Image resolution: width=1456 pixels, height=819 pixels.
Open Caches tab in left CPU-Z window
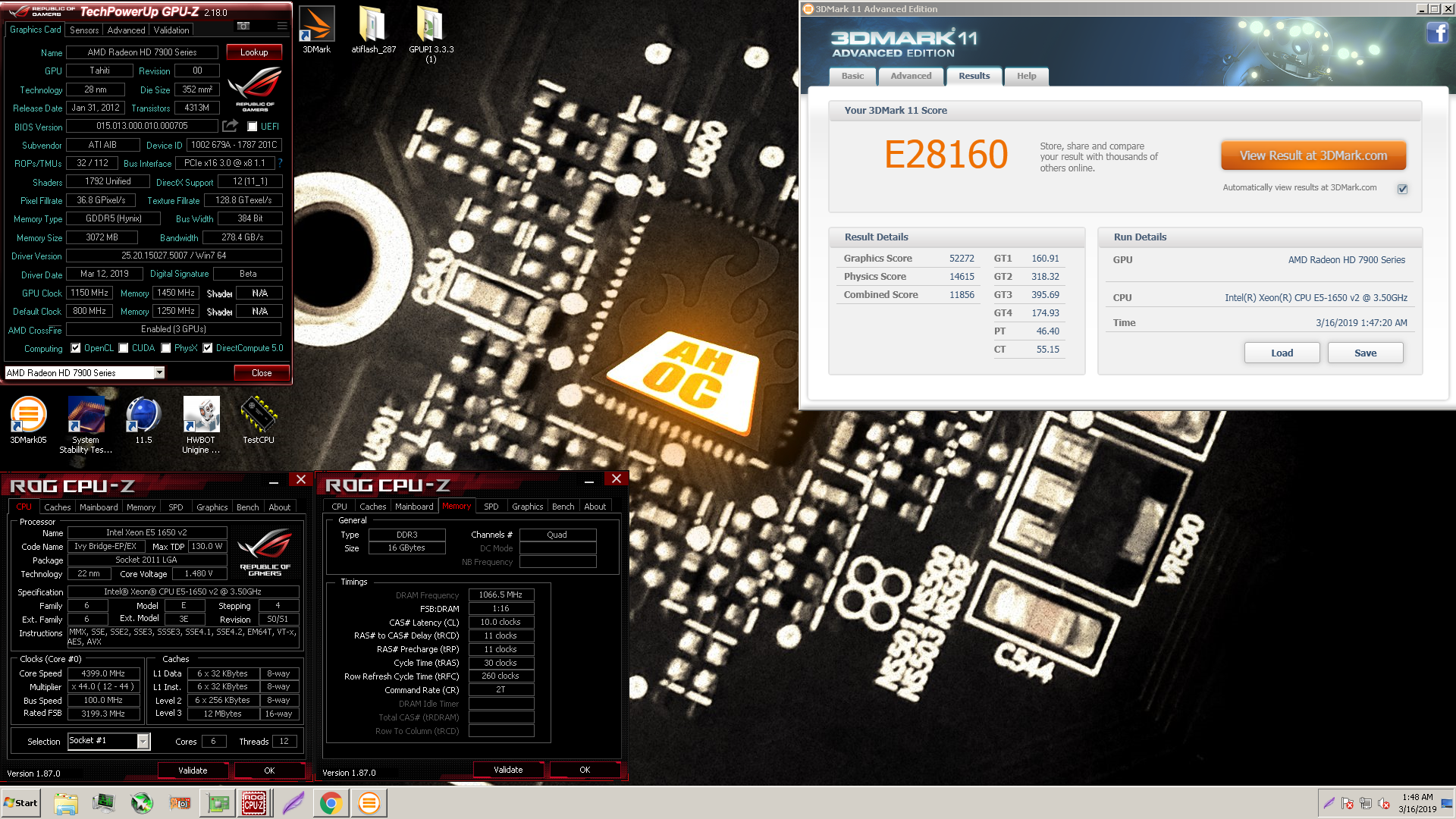point(57,507)
